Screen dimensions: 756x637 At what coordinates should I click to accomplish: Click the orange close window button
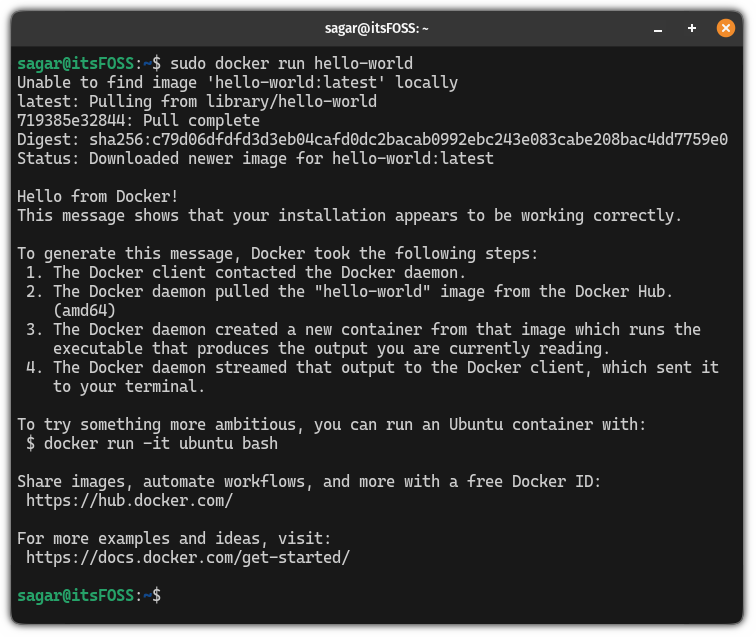click(726, 29)
